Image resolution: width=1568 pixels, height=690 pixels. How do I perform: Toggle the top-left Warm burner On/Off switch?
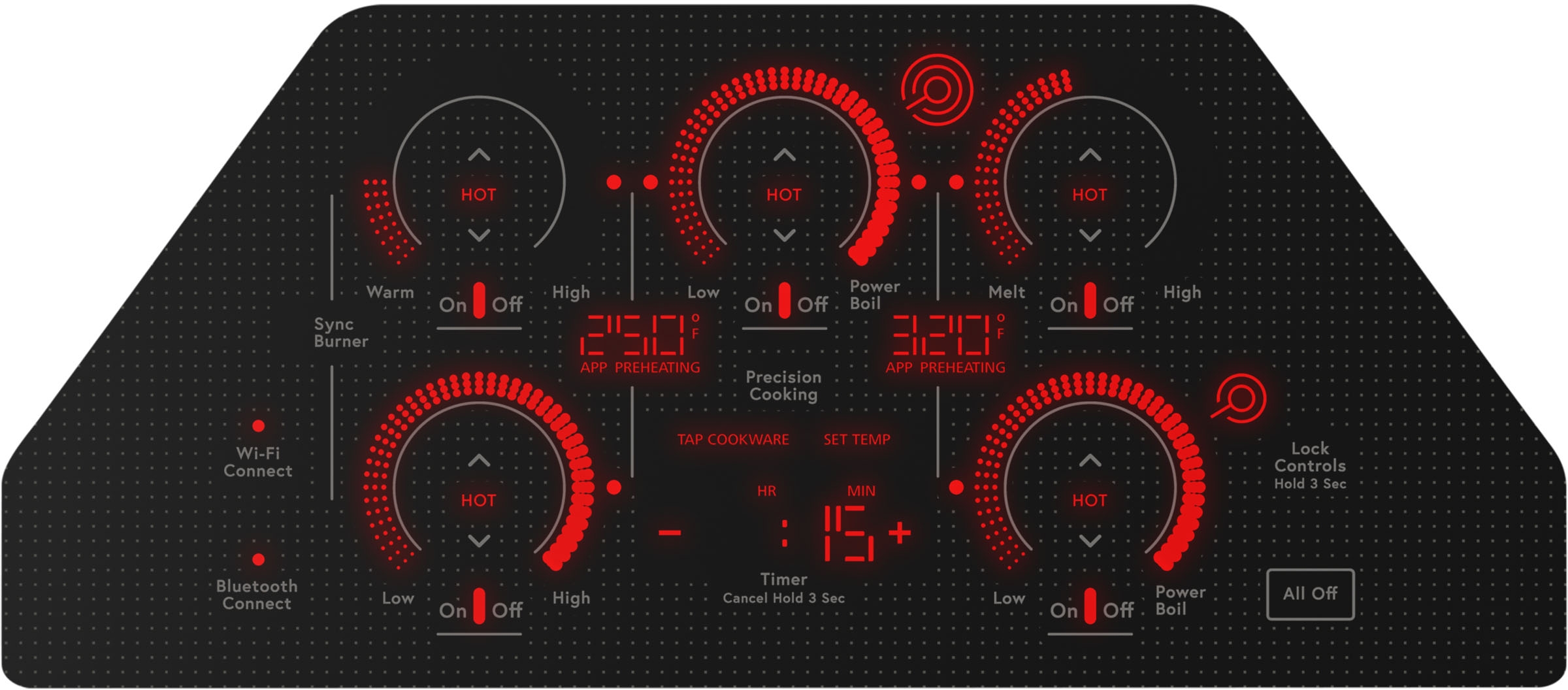click(x=480, y=301)
